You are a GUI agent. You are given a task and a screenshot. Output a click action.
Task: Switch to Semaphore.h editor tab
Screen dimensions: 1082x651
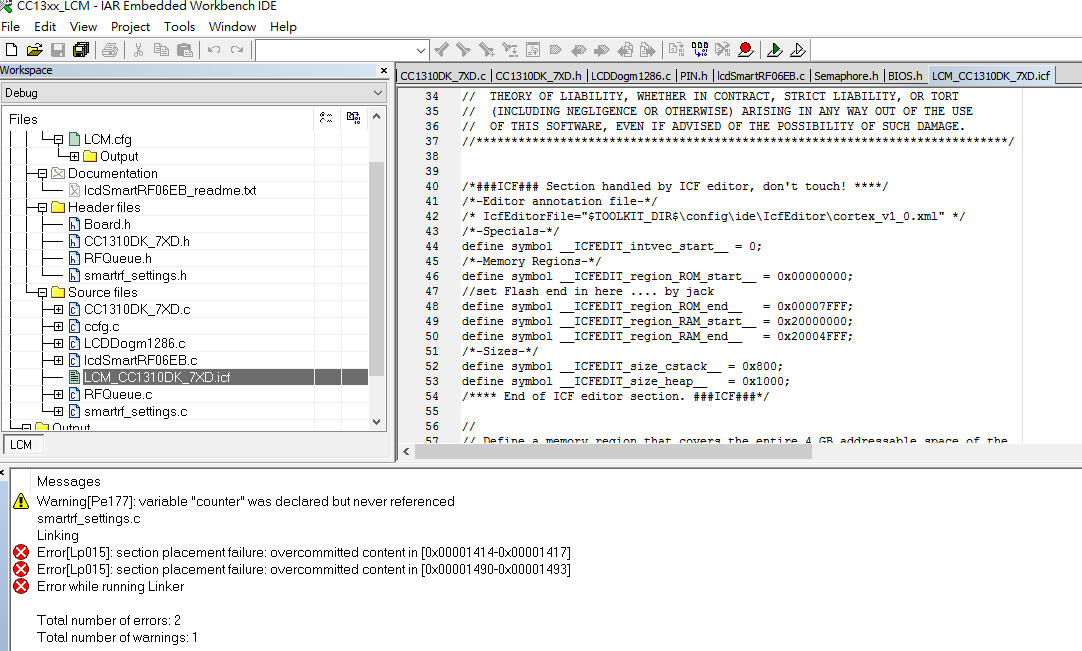click(846, 76)
